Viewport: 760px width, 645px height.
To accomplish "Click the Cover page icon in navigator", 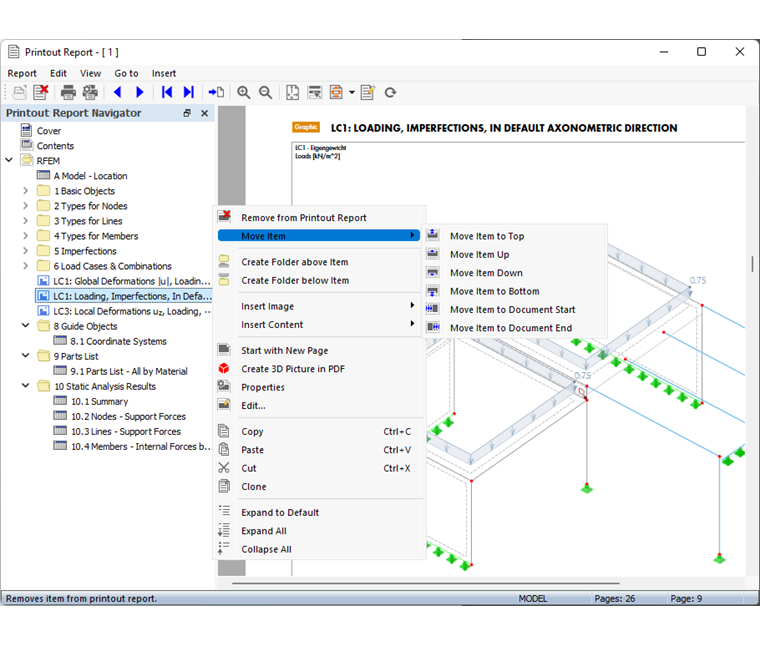I will [x=27, y=130].
